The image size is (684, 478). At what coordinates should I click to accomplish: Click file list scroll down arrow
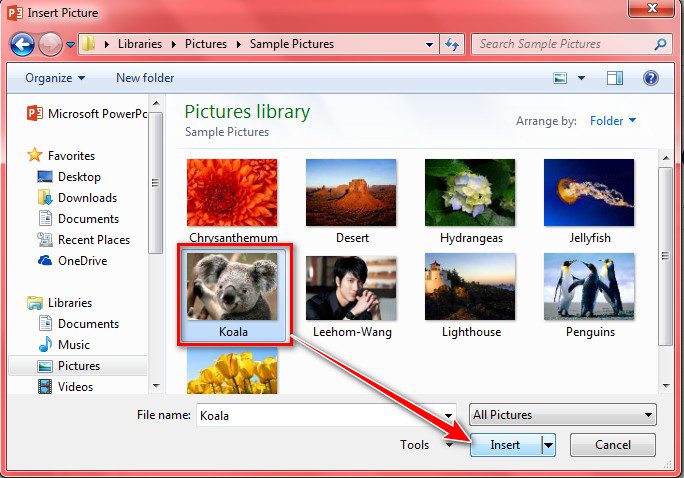[666, 386]
